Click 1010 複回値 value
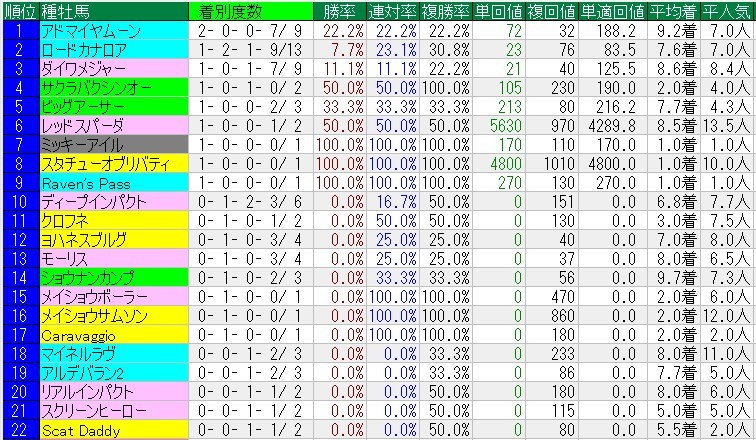Image resolution: width=756 pixels, height=440 pixels. click(x=559, y=164)
